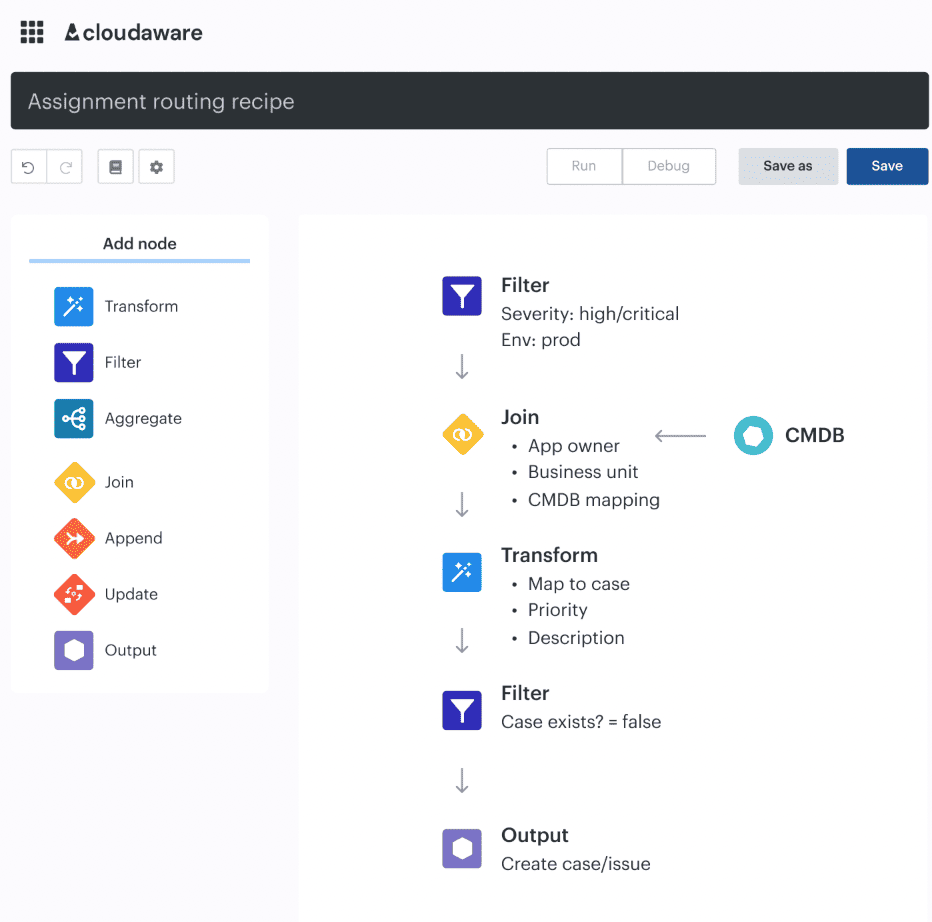Select the CMDB source node icon

753,435
